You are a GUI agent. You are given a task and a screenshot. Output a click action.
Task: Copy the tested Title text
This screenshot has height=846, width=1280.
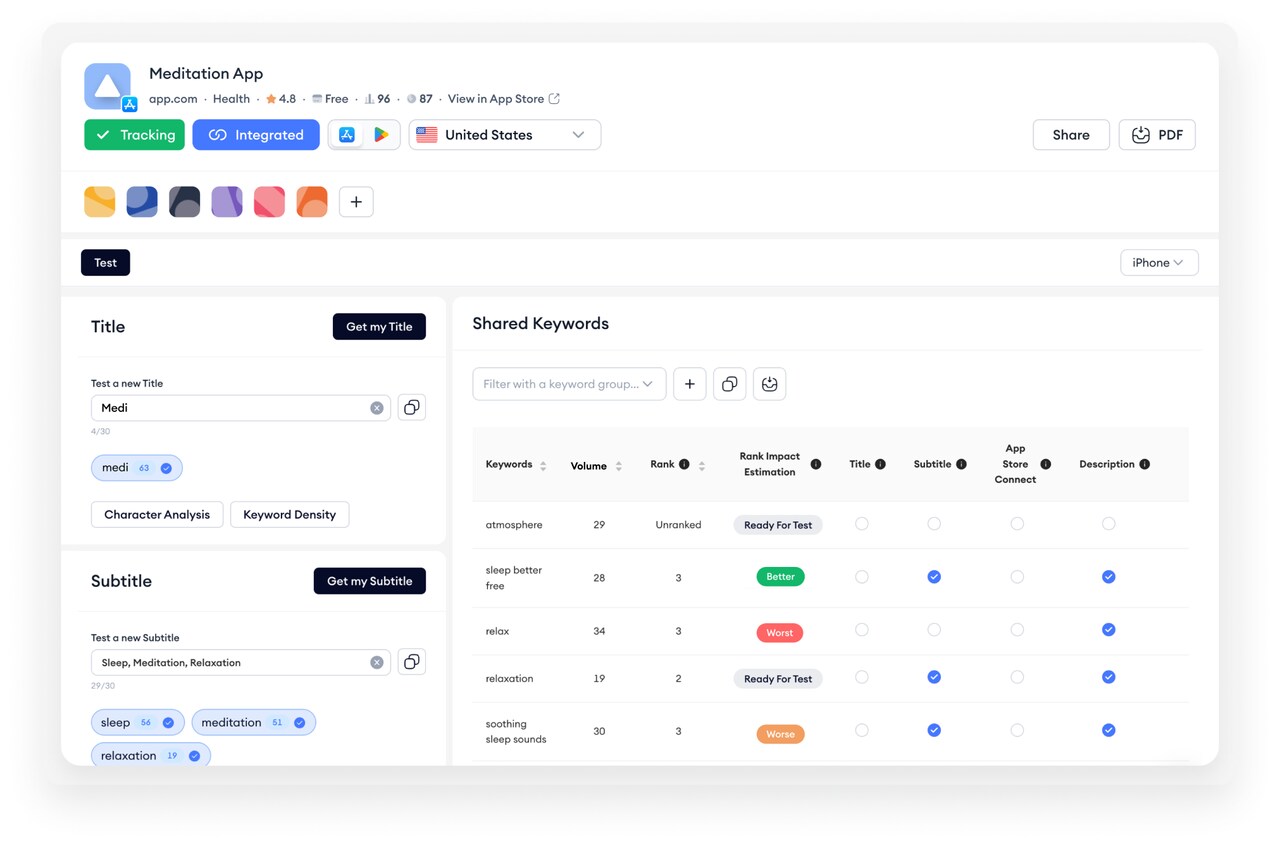(x=411, y=407)
